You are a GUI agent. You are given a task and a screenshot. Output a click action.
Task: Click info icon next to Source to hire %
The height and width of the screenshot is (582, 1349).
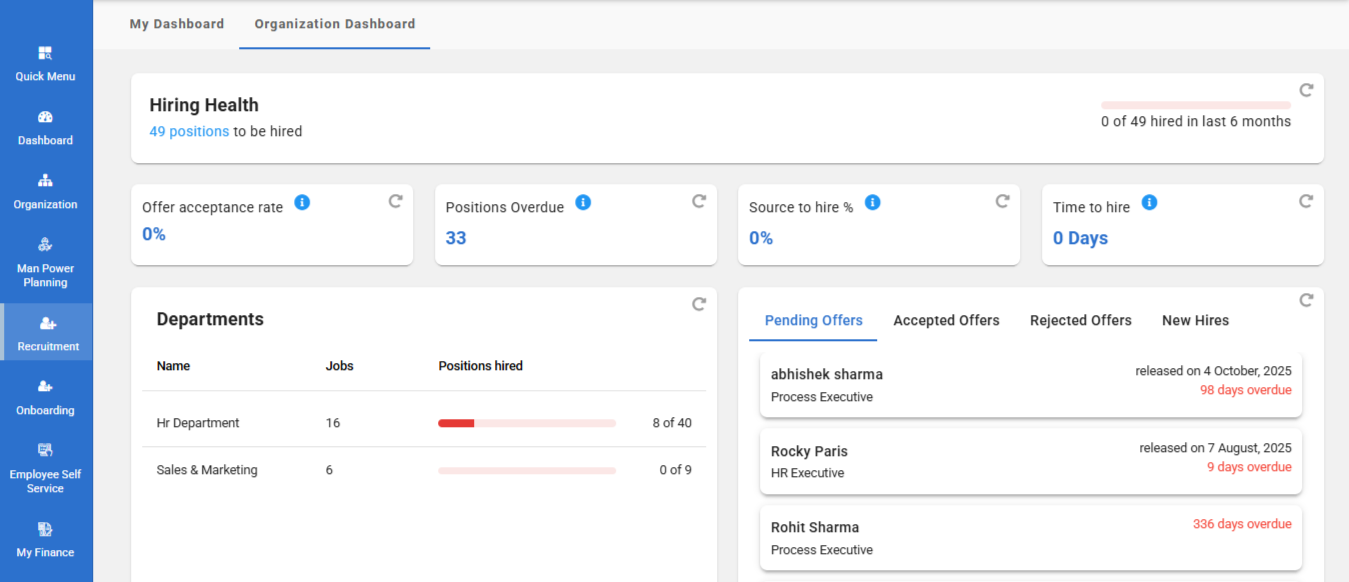click(872, 202)
